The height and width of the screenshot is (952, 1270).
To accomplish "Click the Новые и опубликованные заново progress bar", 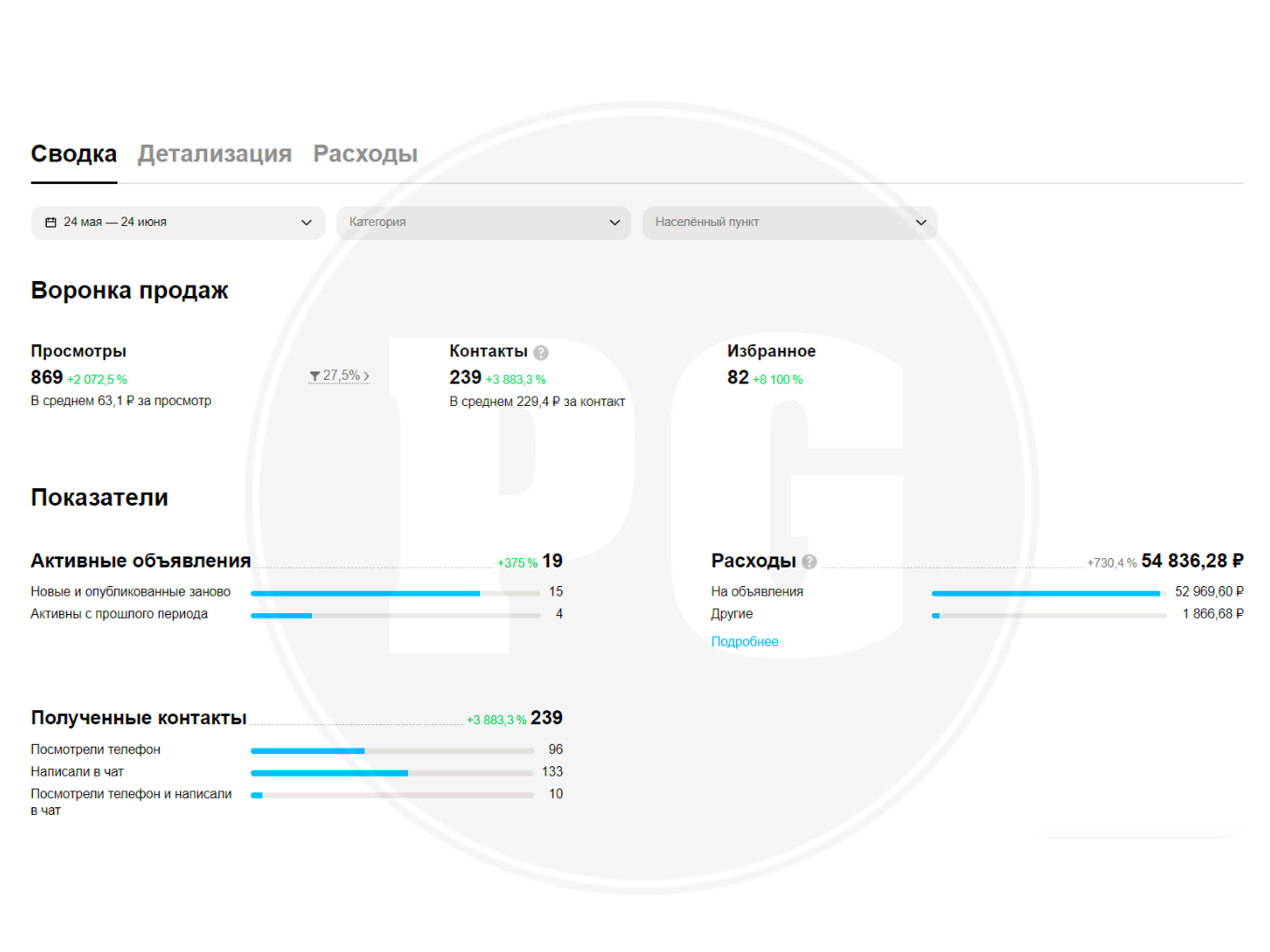I will pyautogui.click(x=396, y=593).
